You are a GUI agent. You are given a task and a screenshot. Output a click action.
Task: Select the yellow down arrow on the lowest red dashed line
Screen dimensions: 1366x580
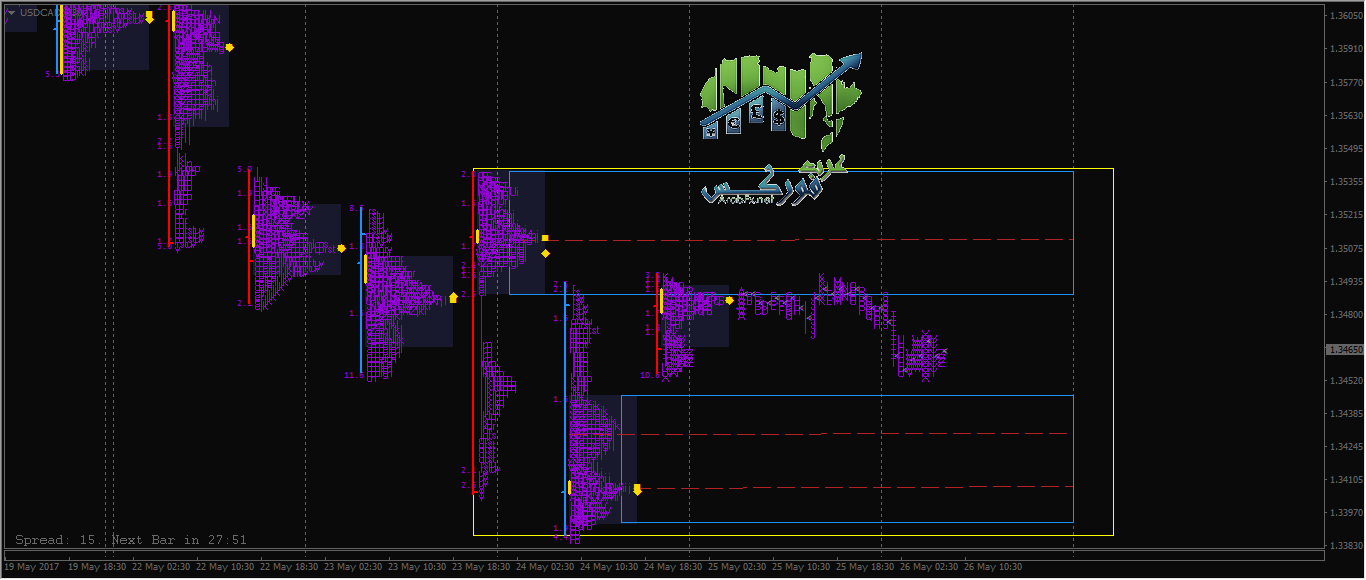pos(637,489)
